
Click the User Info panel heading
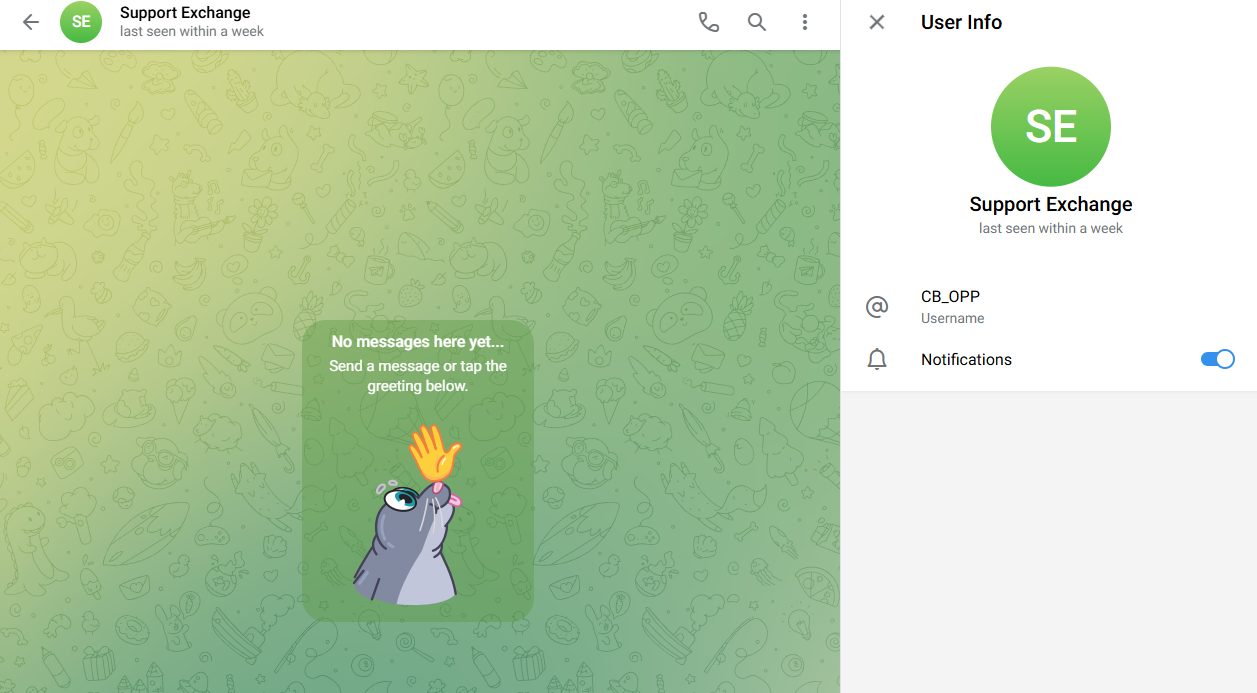click(x=961, y=22)
